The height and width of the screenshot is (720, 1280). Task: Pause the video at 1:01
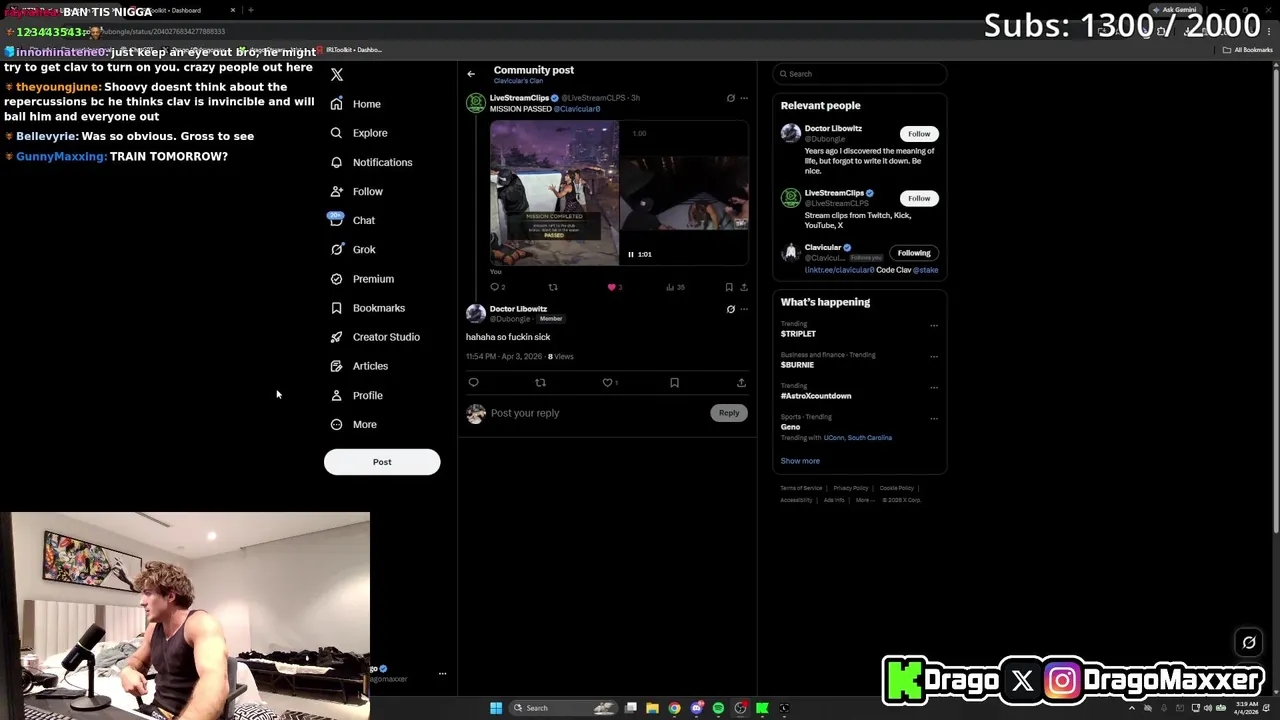coord(630,254)
